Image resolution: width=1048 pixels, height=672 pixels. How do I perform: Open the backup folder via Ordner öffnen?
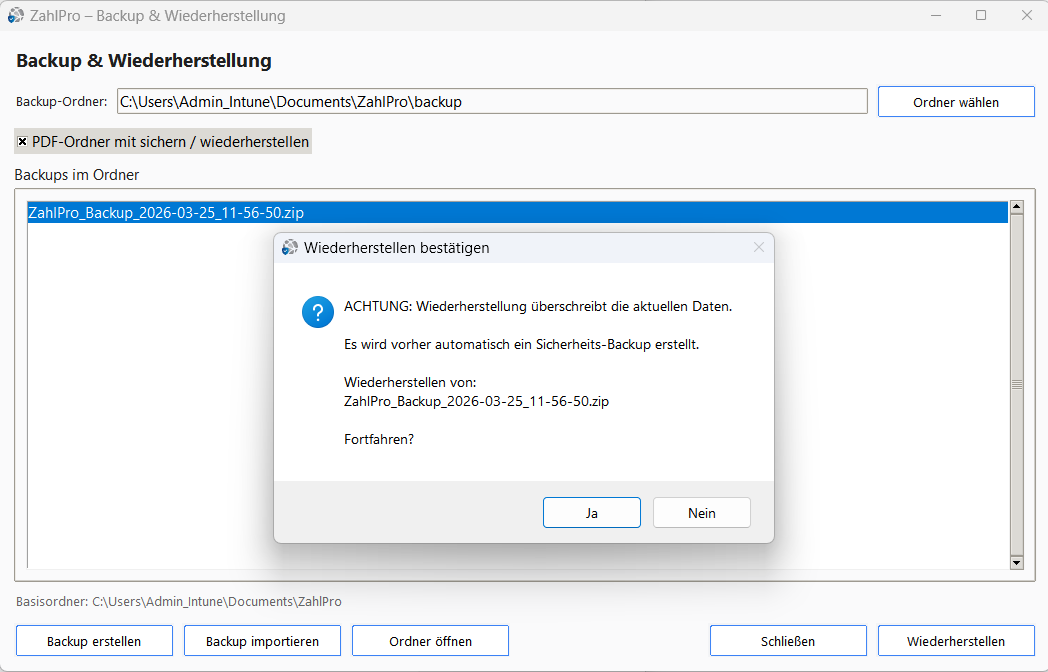[x=430, y=640]
